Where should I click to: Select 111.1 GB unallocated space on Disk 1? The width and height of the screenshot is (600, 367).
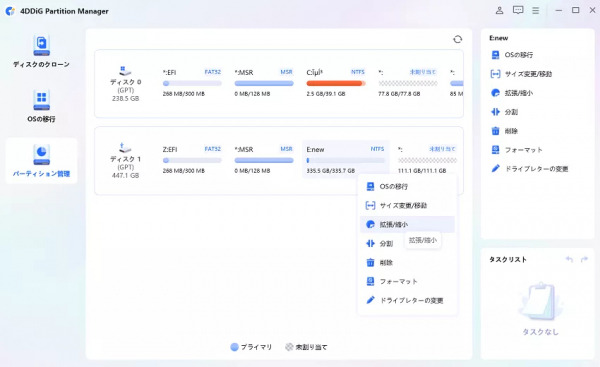(x=427, y=160)
